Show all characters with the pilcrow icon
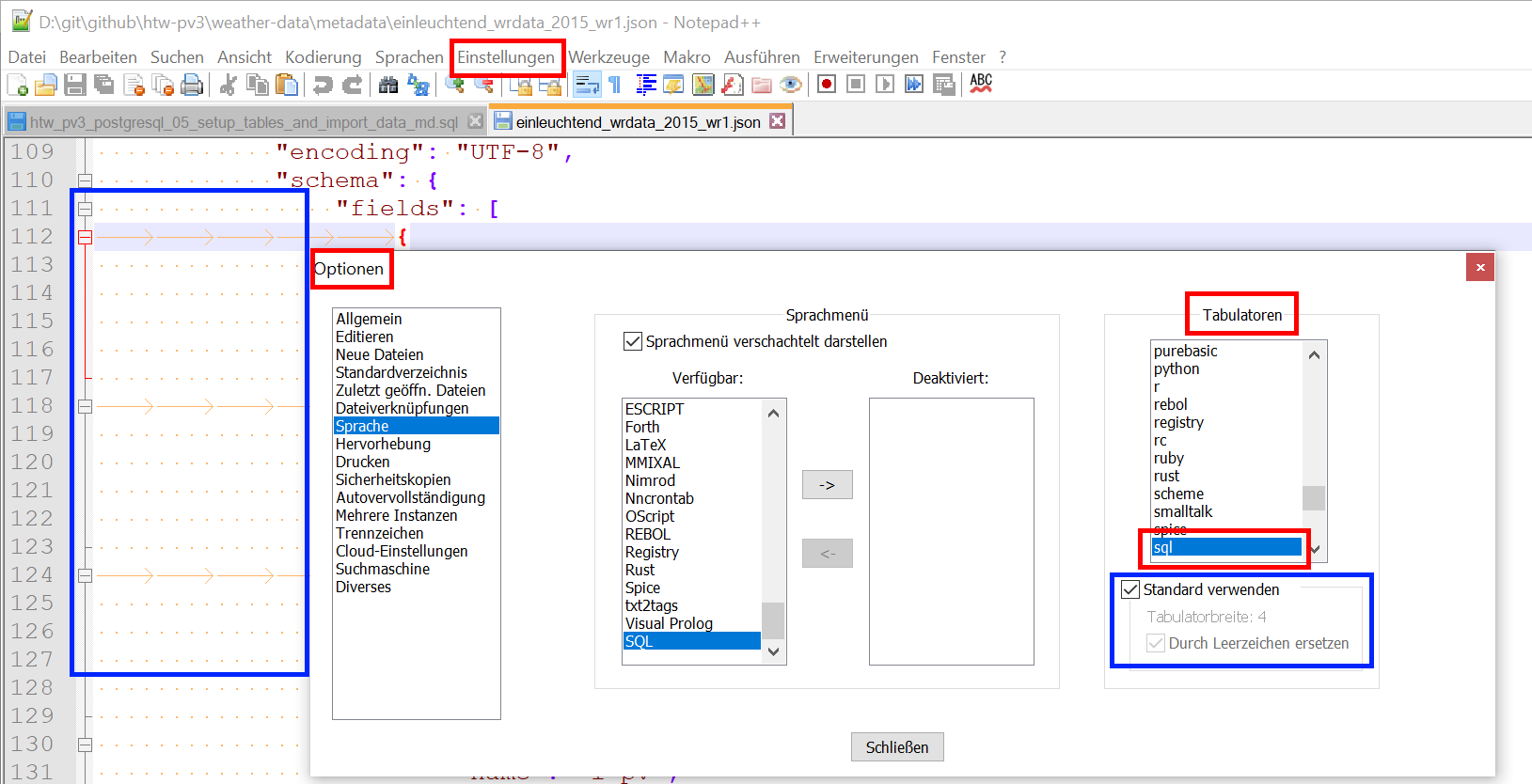 pyautogui.click(x=615, y=86)
